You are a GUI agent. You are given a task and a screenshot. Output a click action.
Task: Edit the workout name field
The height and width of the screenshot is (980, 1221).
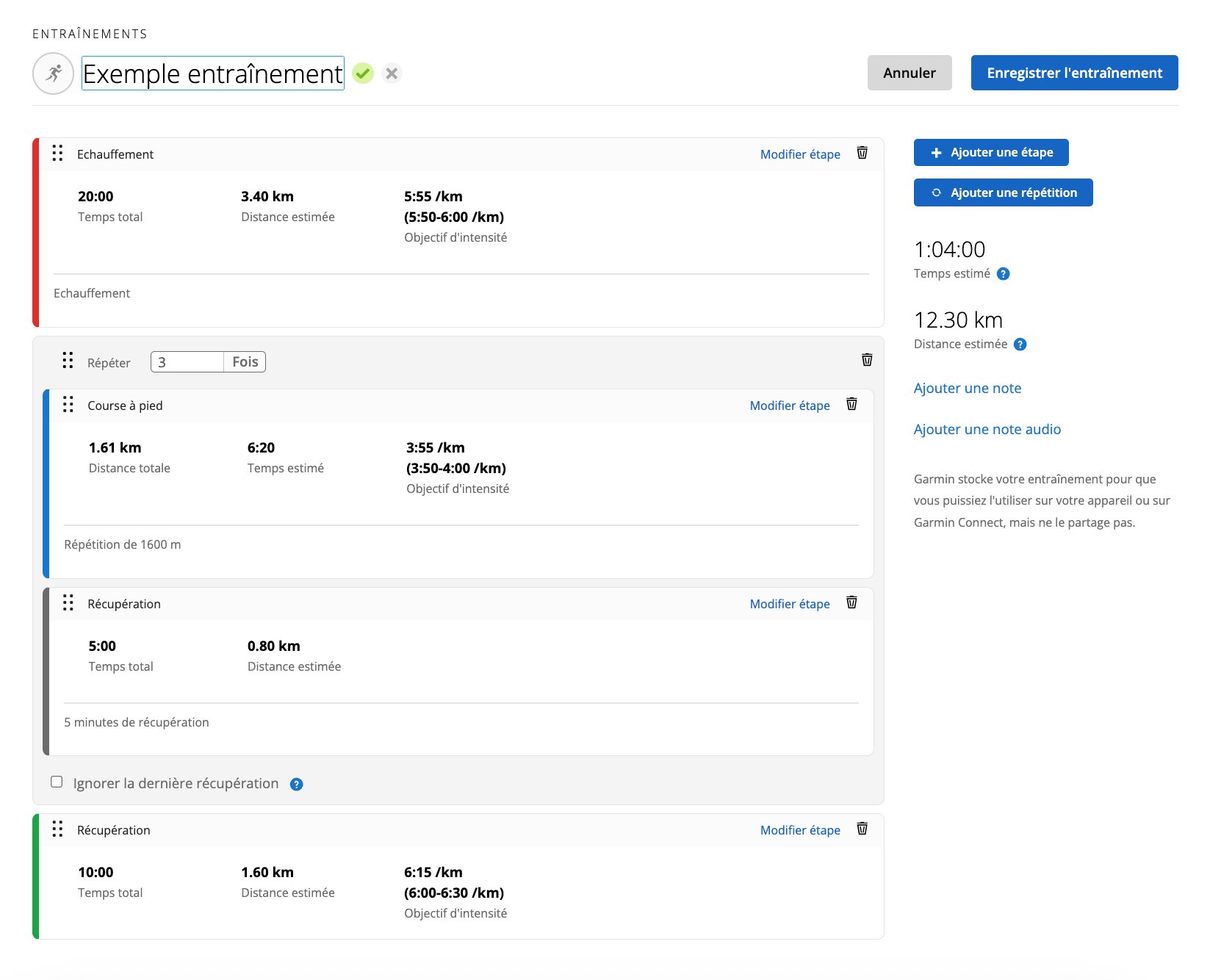[x=212, y=73]
